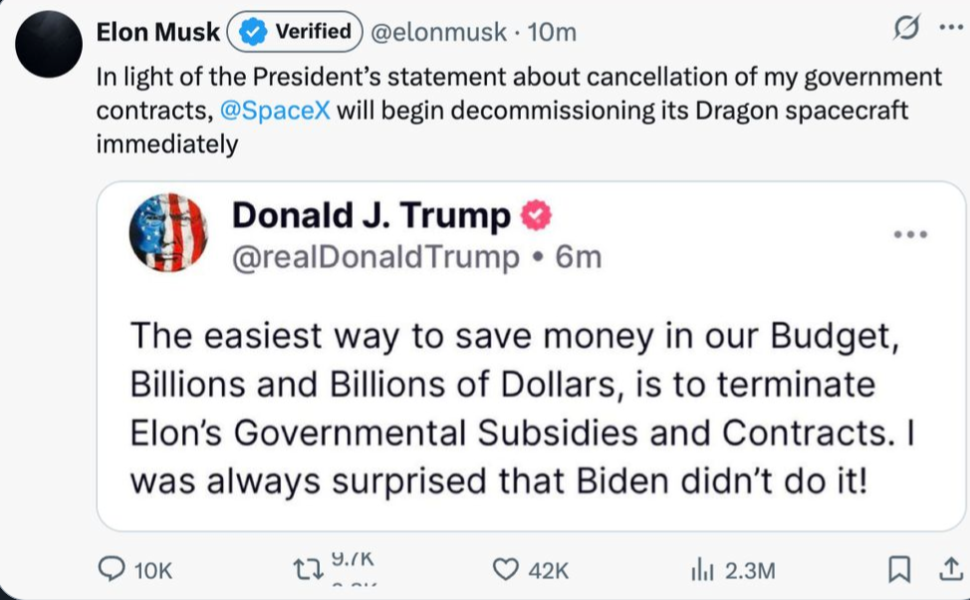The height and width of the screenshot is (600, 970).
Task: Click Donald J. Trump's flag avatar
Action: click(167, 233)
